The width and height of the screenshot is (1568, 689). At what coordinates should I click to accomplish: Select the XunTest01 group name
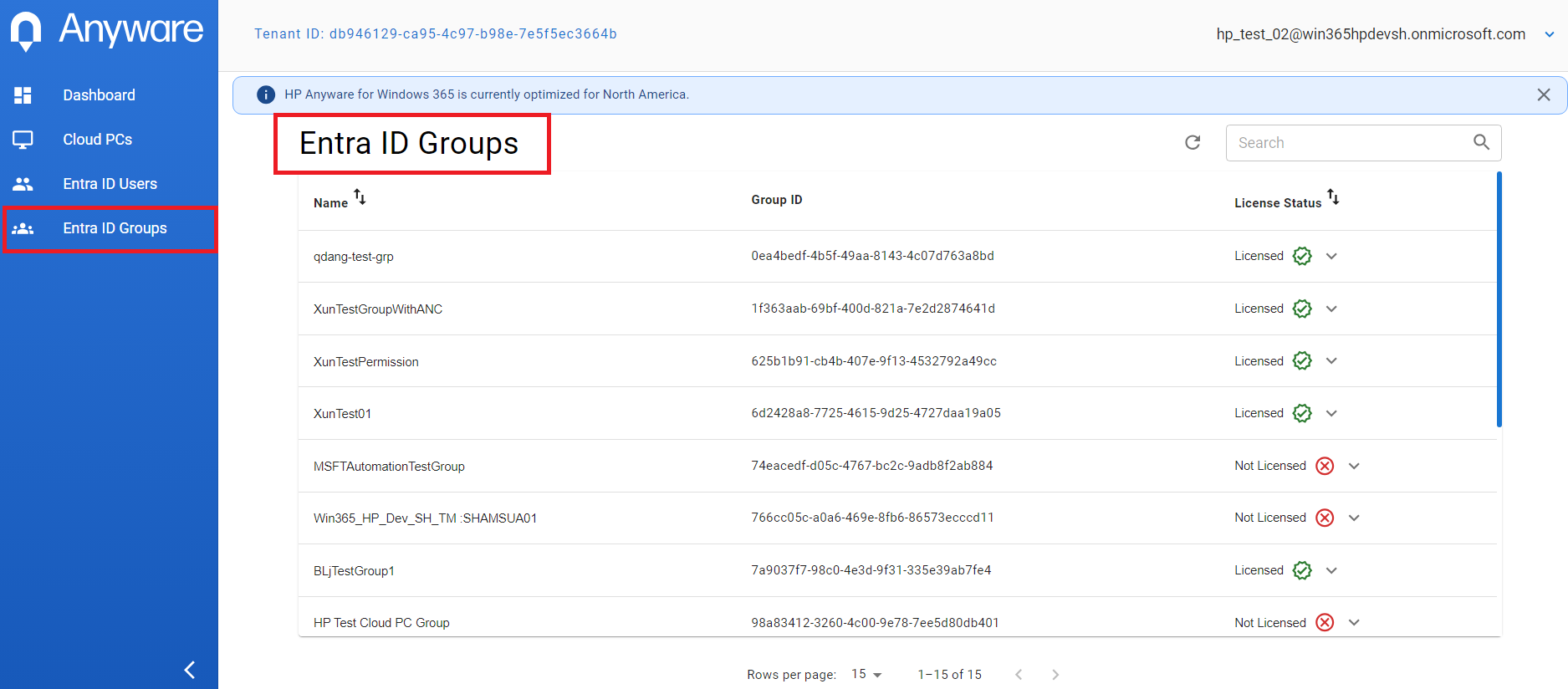343,414
